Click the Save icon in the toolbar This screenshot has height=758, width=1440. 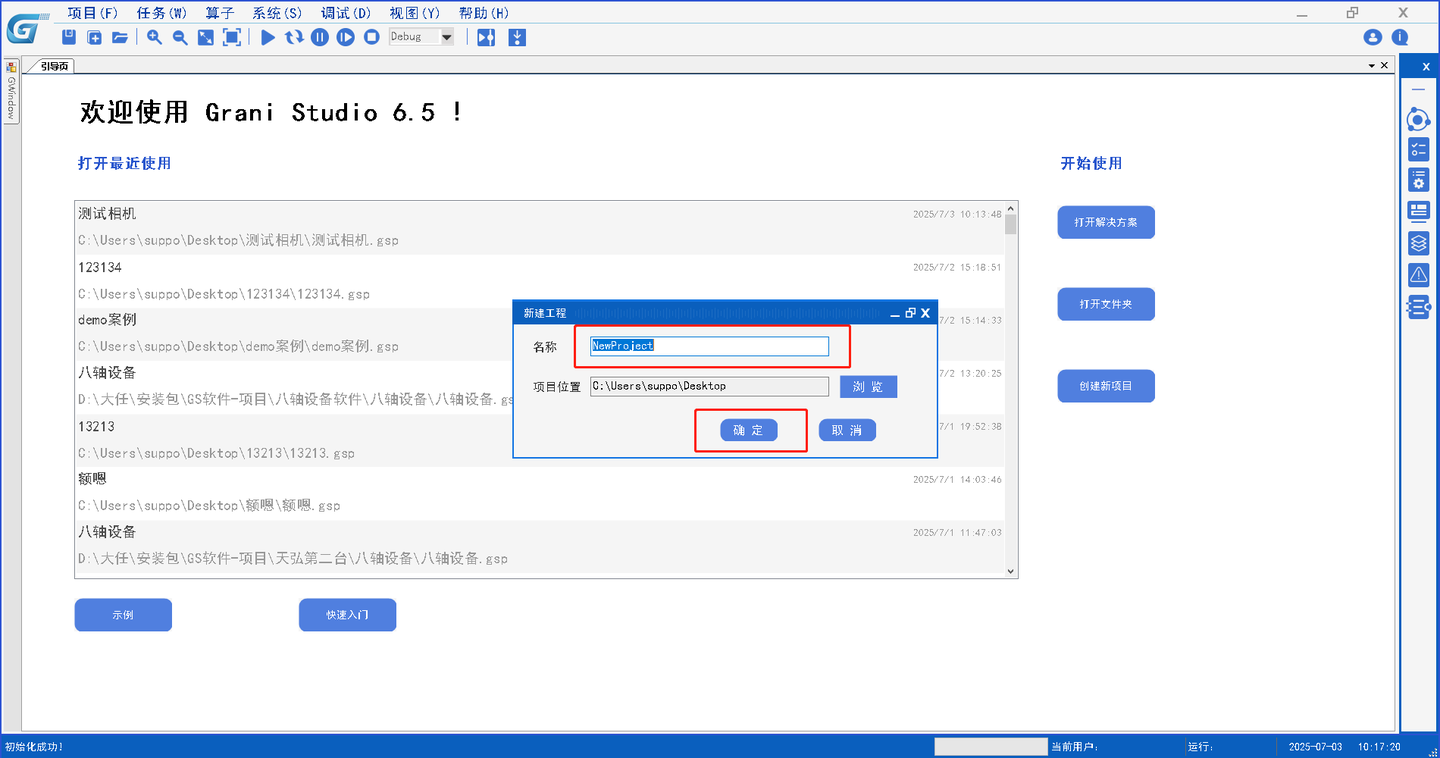pos(69,37)
